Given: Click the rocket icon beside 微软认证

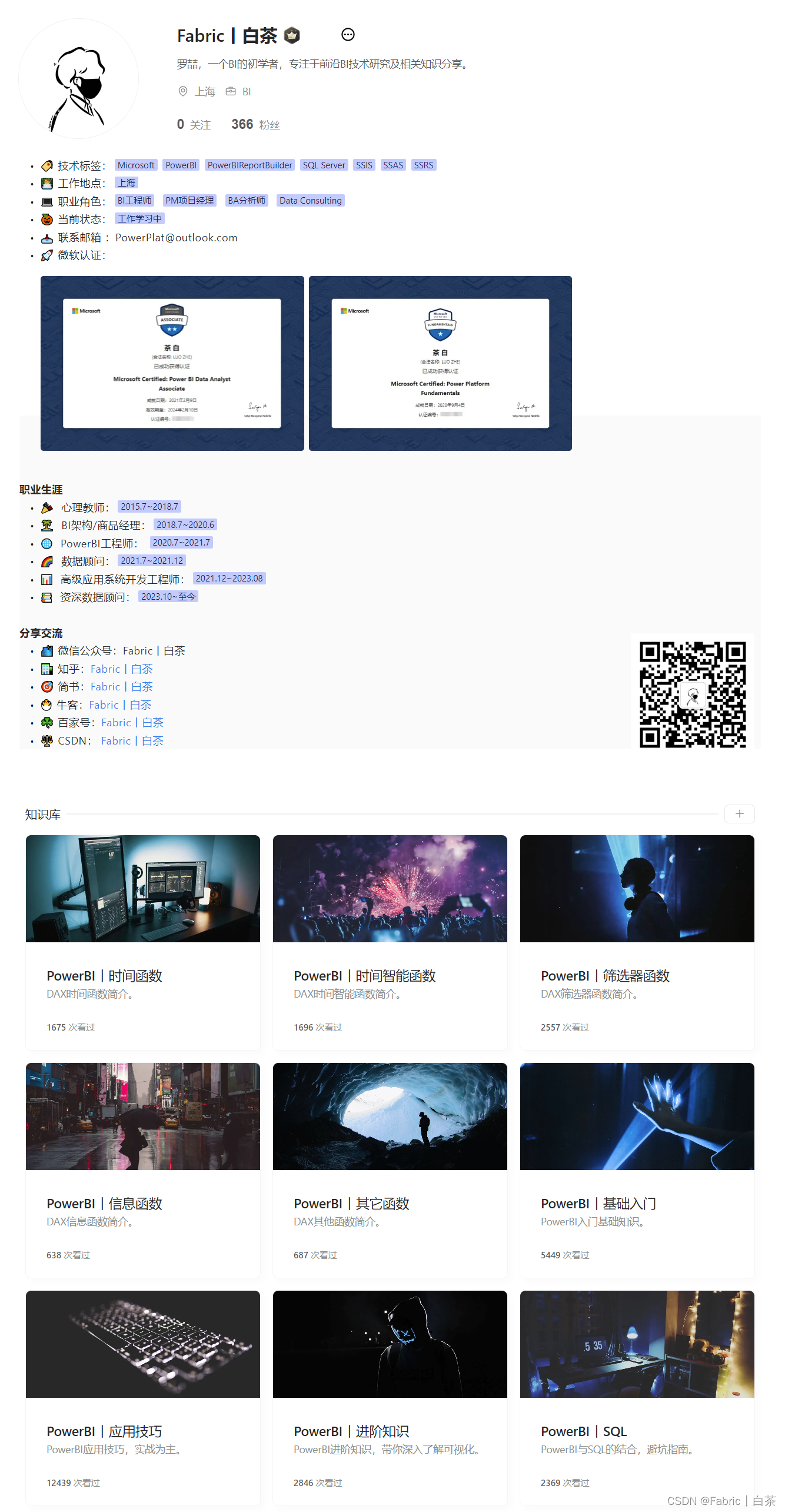Looking at the screenshot, I should click(x=47, y=255).
